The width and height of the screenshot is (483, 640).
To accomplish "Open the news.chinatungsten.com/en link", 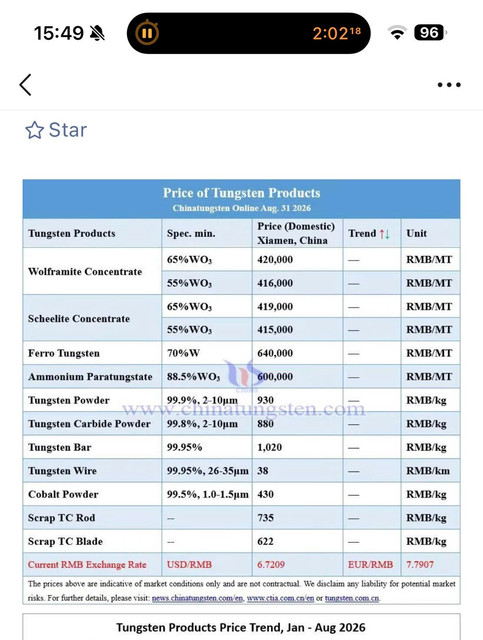I will tap(198, 598).
